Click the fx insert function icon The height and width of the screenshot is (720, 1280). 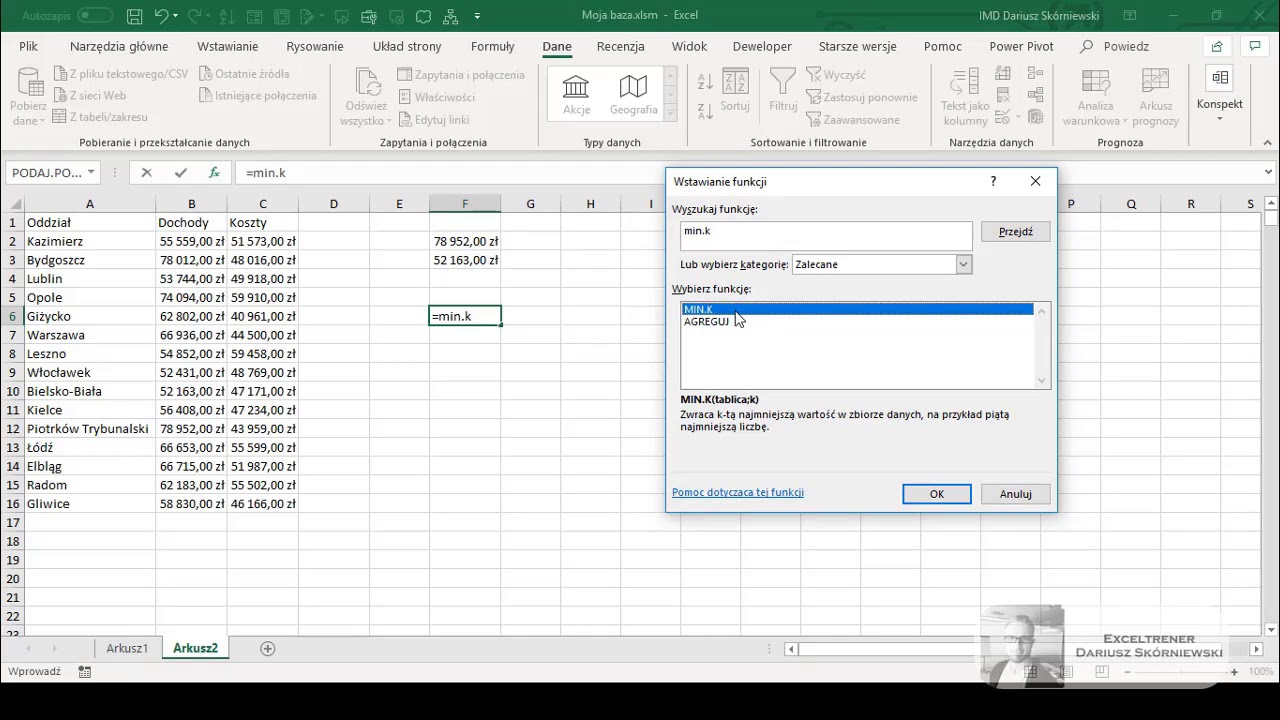pos(214,172)
